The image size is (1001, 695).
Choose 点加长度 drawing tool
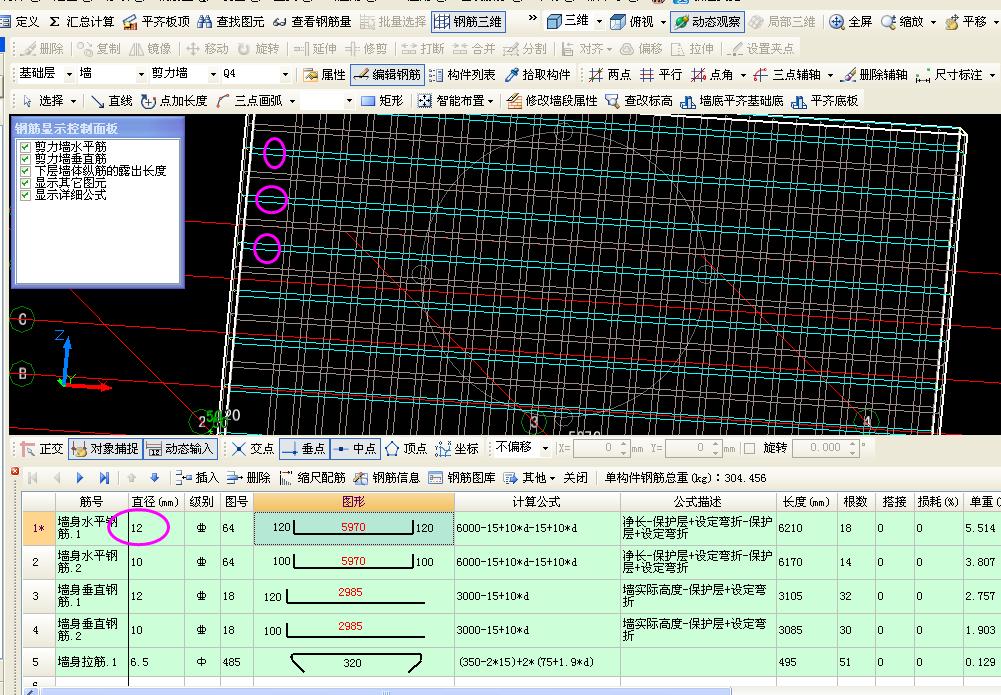[174, 101]
